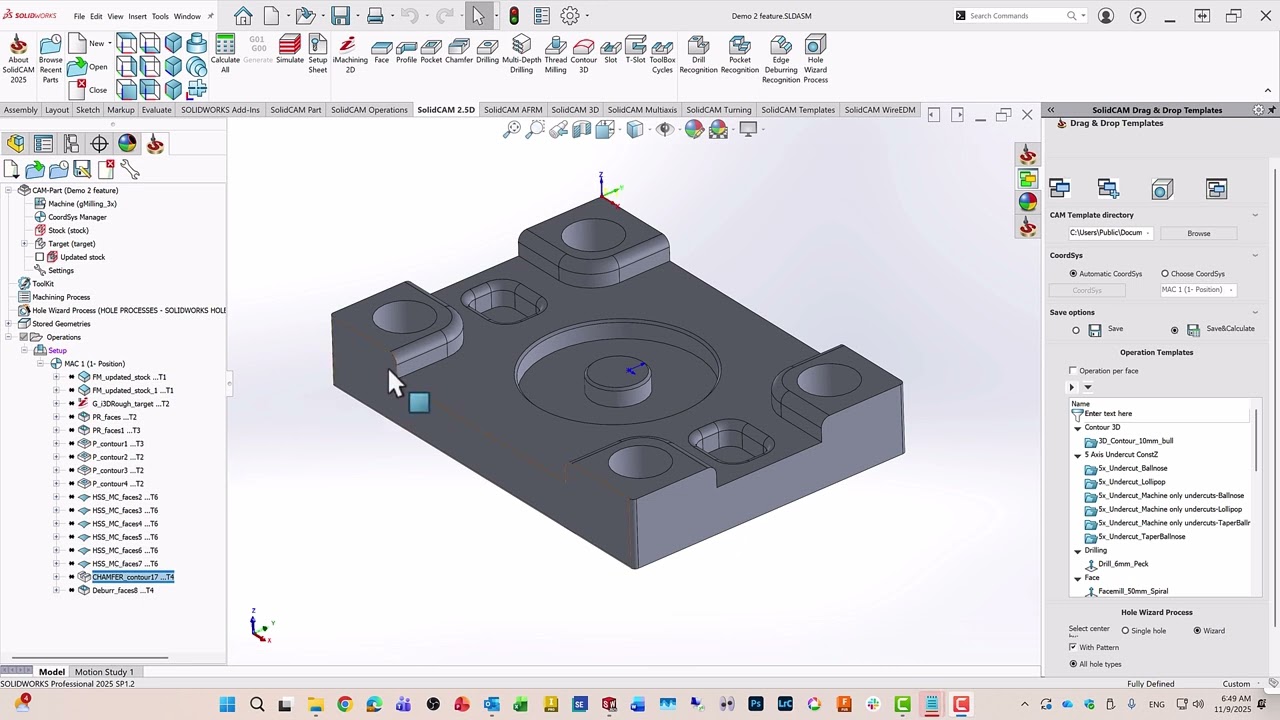Add a Contour 3D operation

584,53
